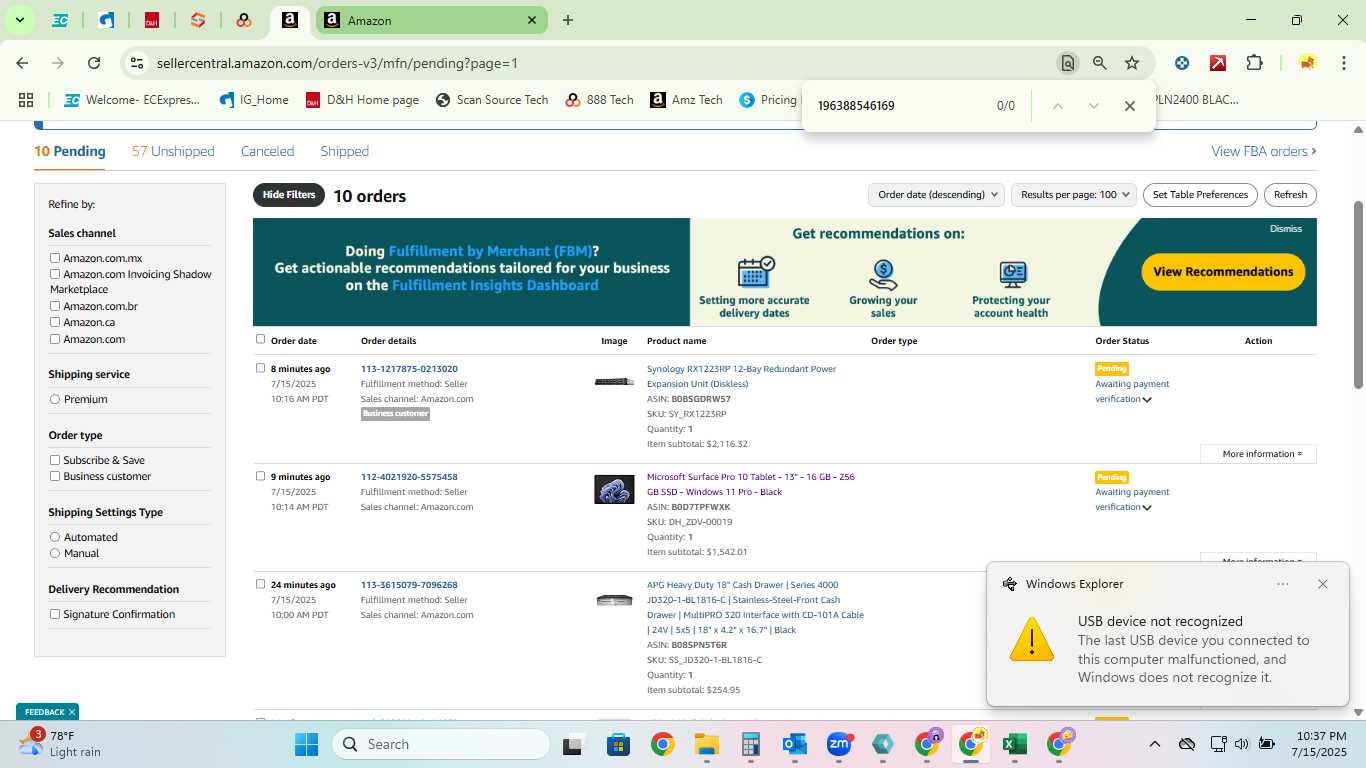Check the Amazon.com.mx sales channel
Image resolution: width=1366 pixels, height=768 pixels.
pyautogui.click(x=55, y=258)
